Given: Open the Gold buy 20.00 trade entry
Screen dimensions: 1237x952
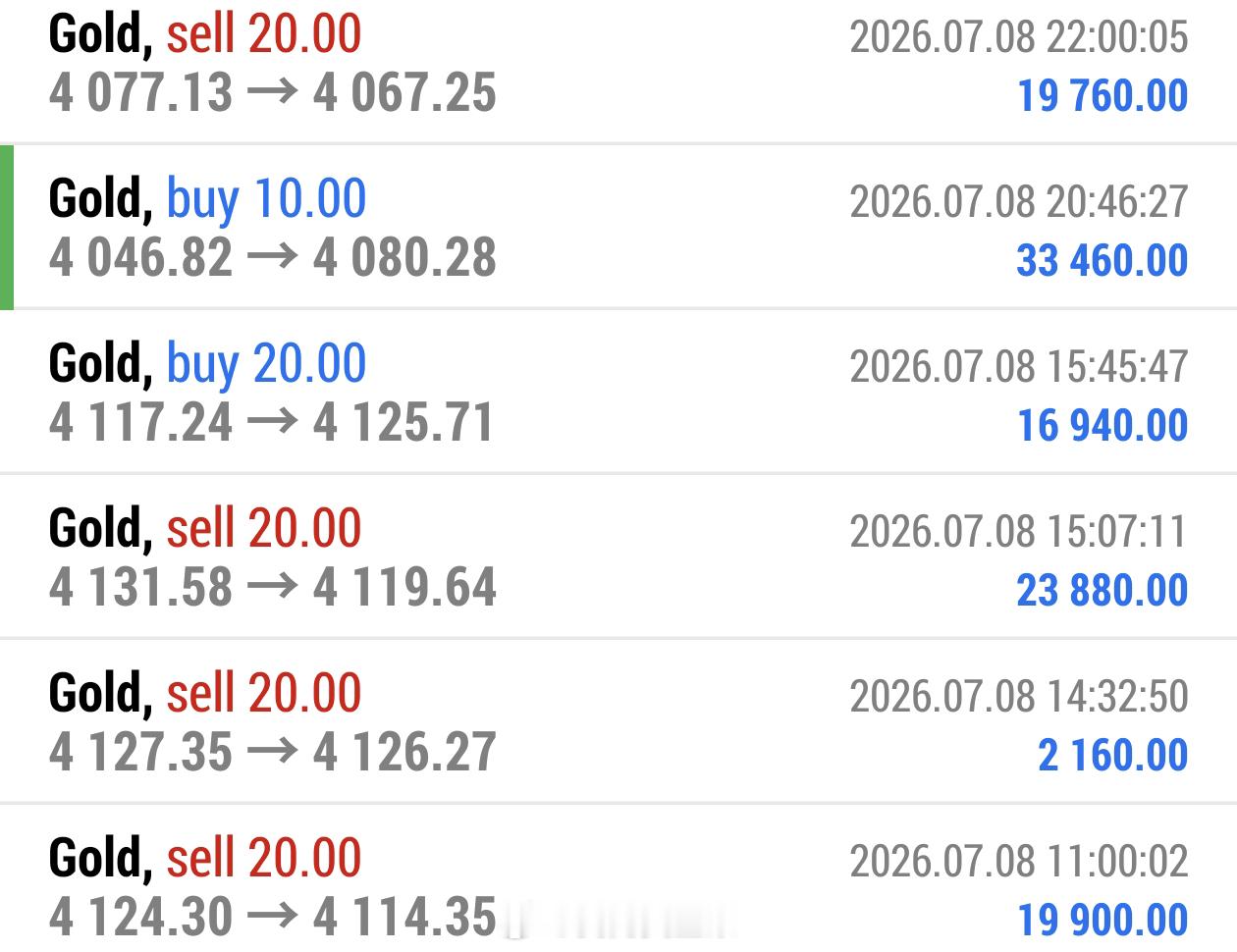Looking at the screenshot, I should [x=618, y=393].
